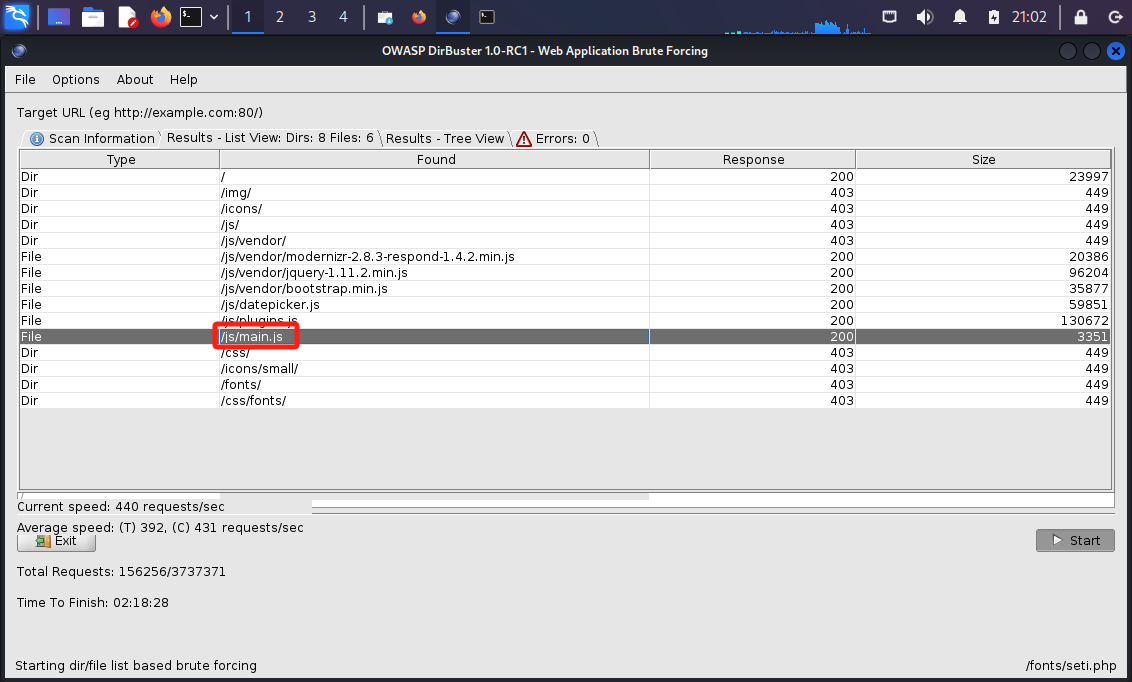
Task: Lock the screen with the padlock icon
Action: click(1081, 17)
